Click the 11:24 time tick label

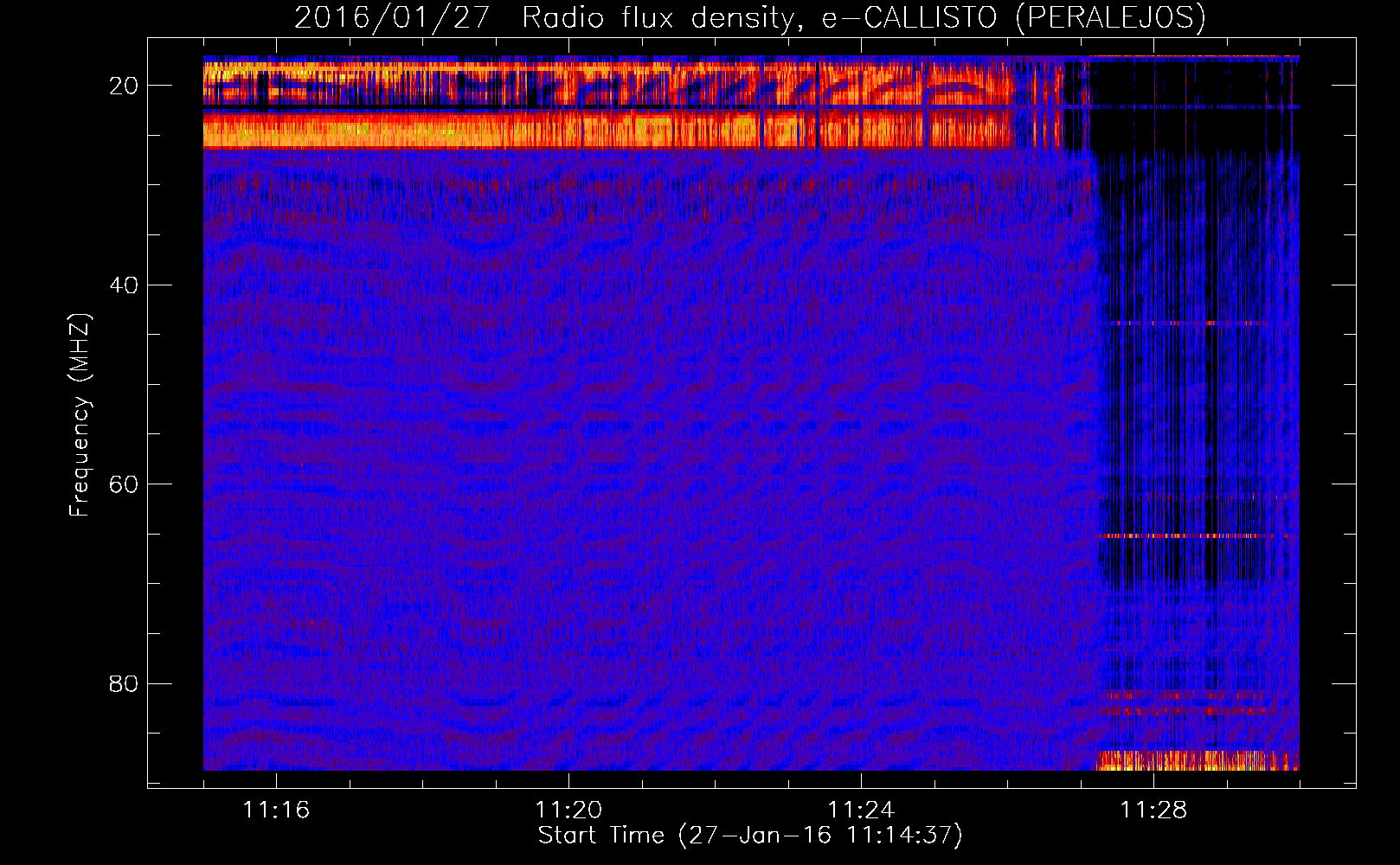pos(861,810)
